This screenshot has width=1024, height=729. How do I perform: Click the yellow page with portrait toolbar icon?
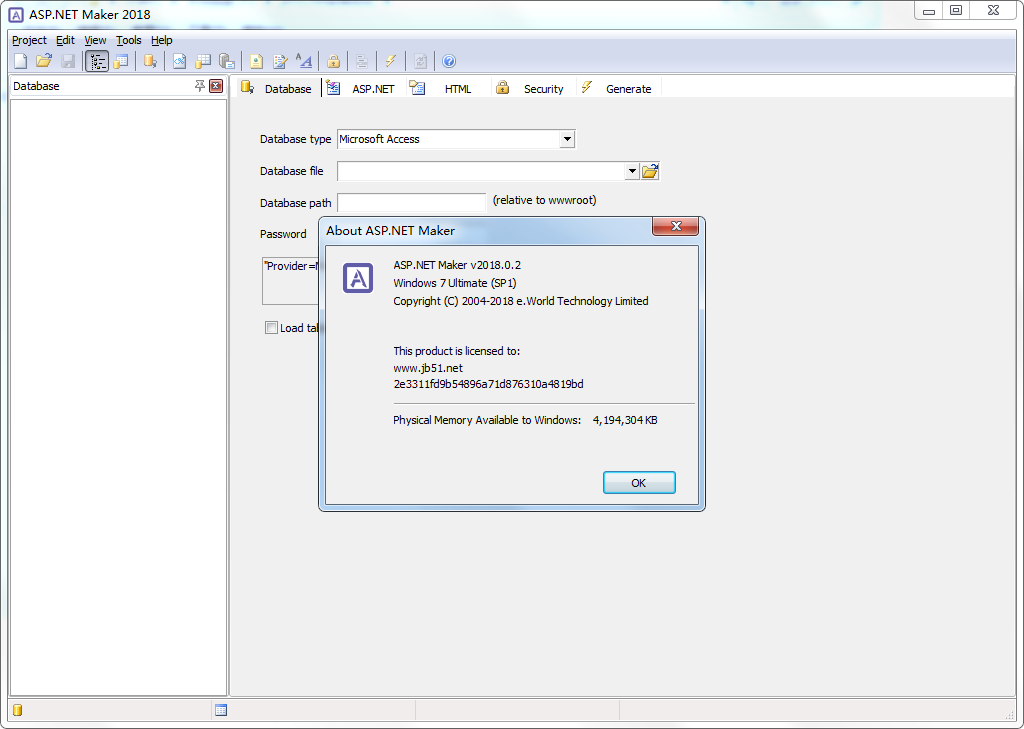pos(256,61)
